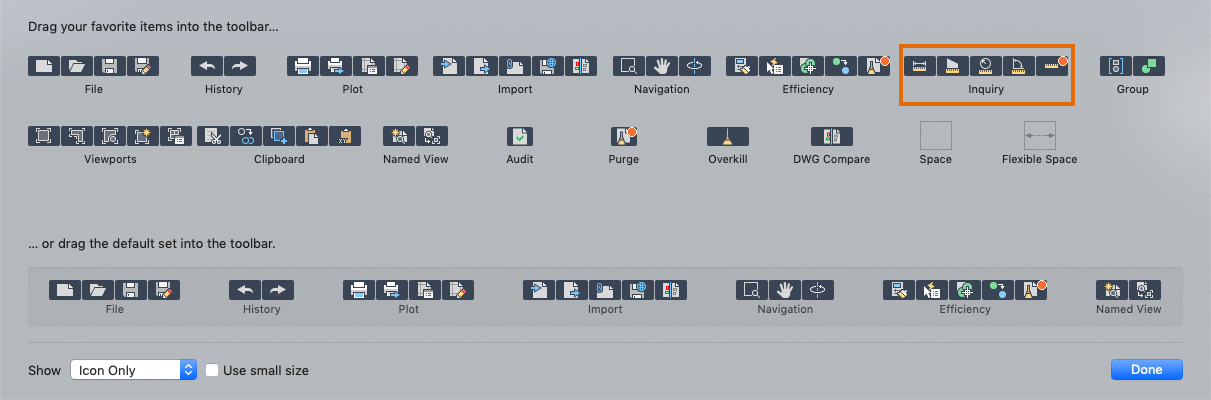Click the first Named View icon in the default set
1211x400 pixels.
coord(1112,291)
